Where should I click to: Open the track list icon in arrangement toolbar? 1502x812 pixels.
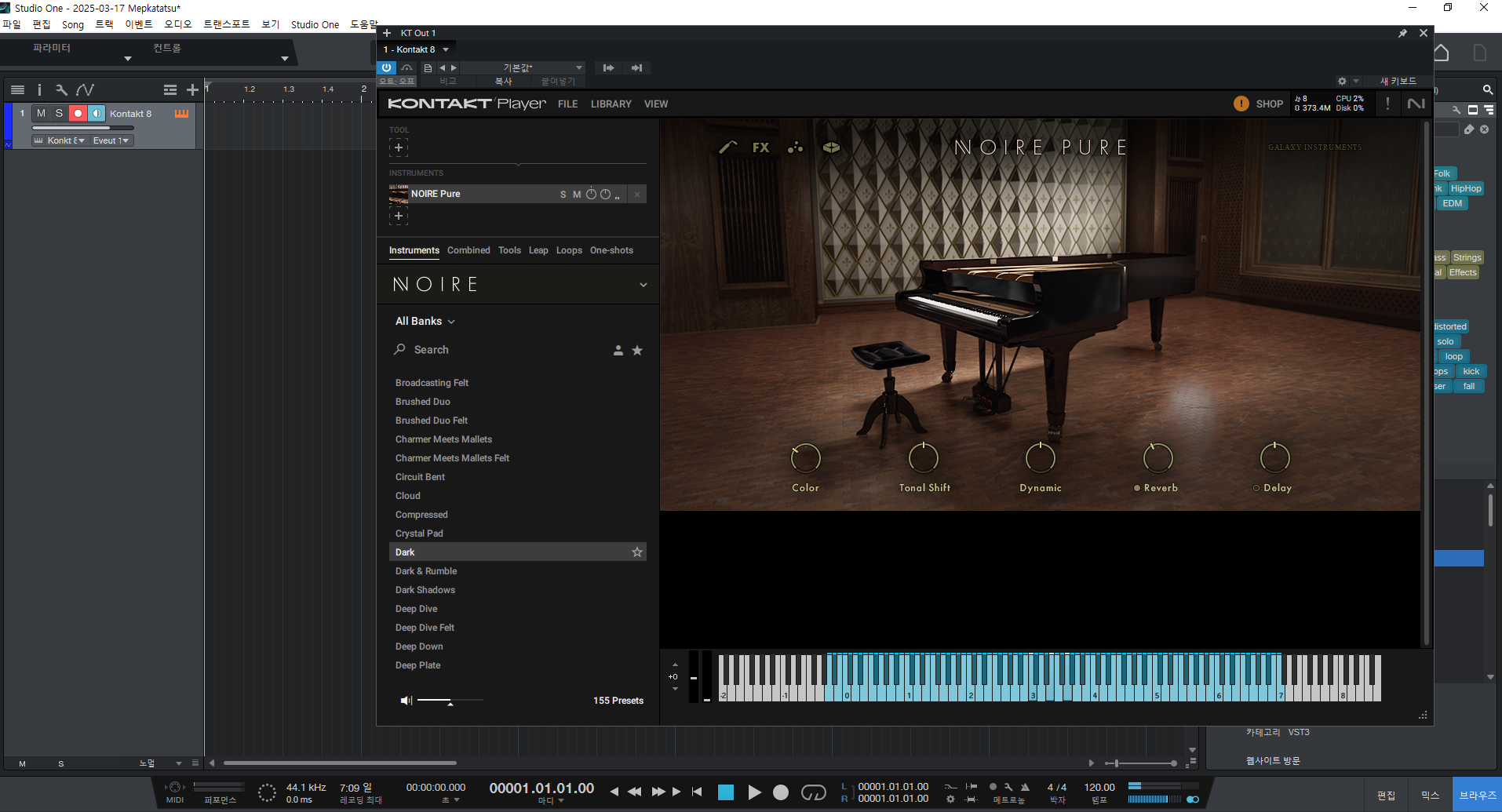[17, 90]
